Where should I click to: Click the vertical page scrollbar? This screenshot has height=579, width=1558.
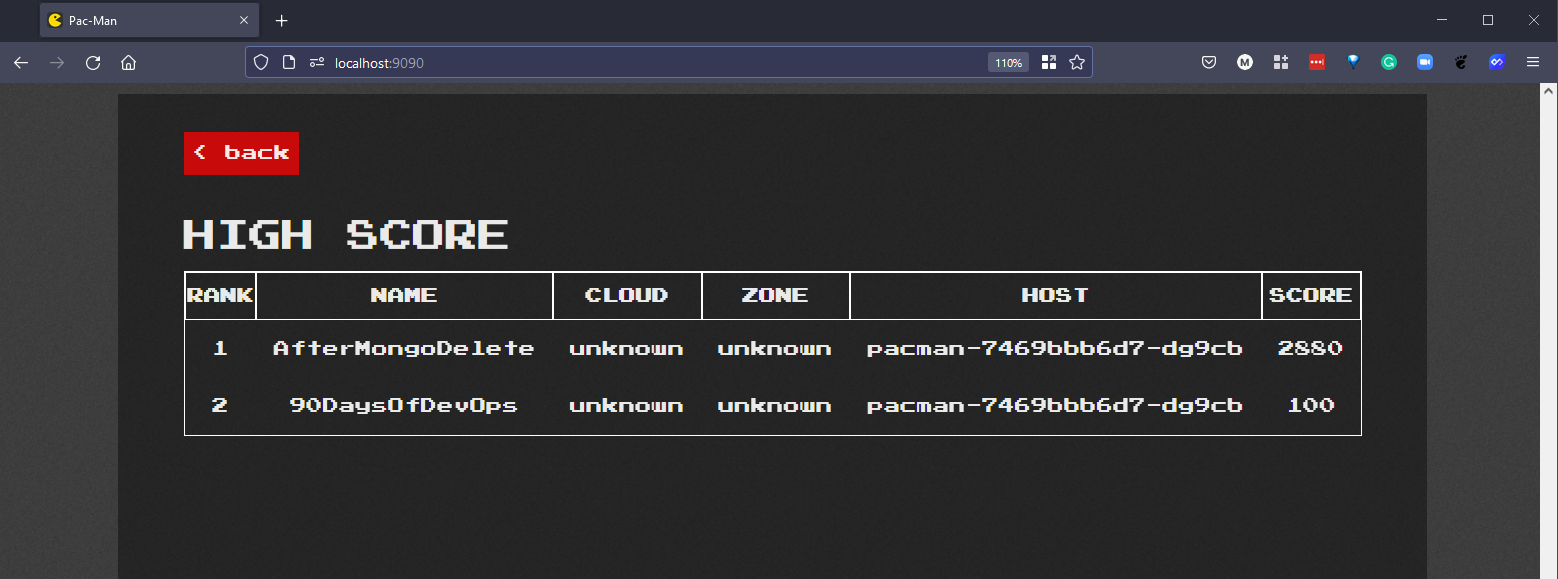(x=1551, y=300)
